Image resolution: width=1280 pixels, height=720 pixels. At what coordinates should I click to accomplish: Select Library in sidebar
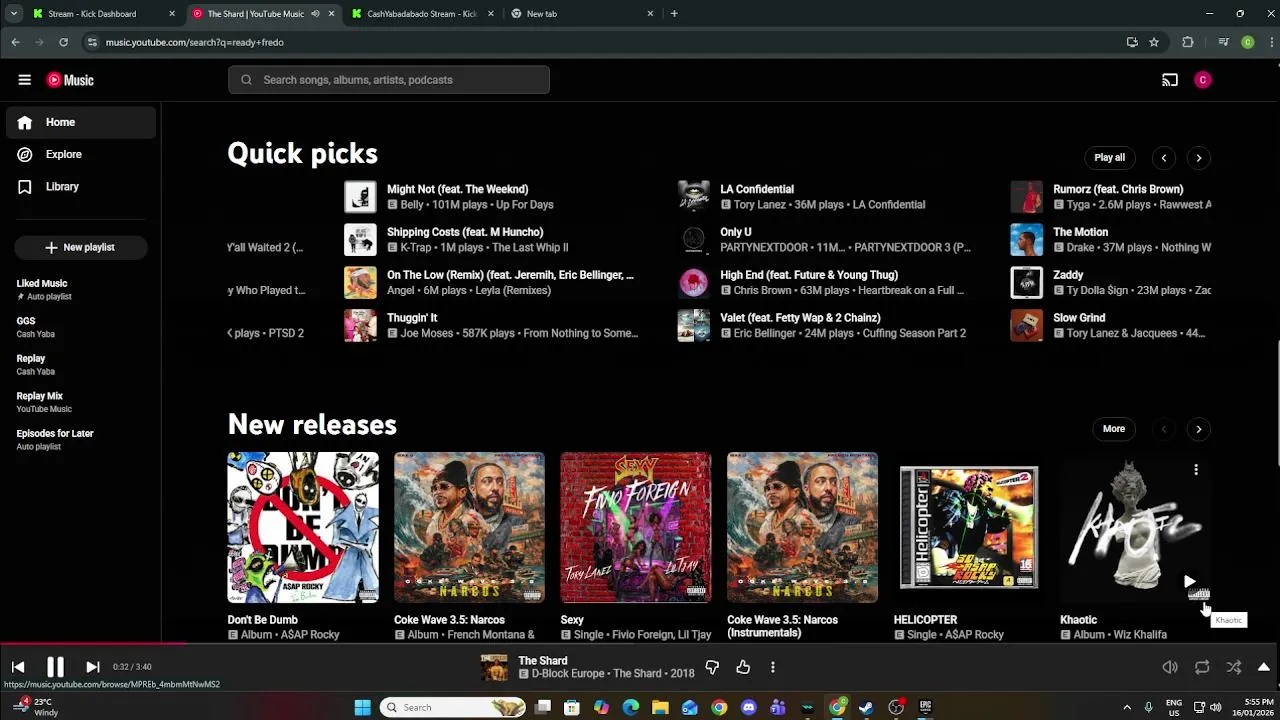pos(81,186)
